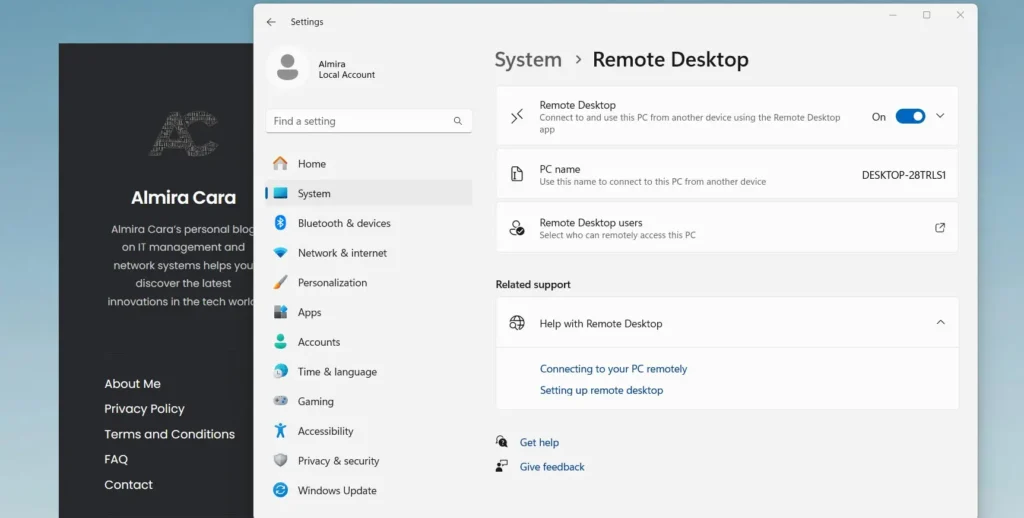Click the Remote Desktop users icon

517,227
